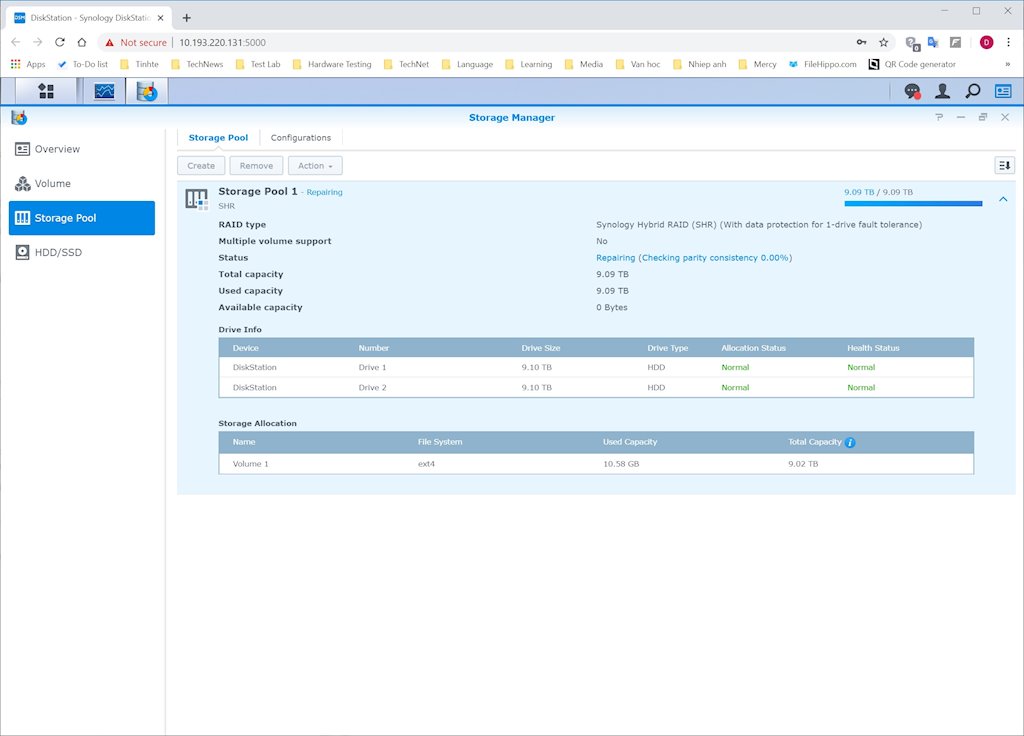This screenshot has height=736, width=1024.
Task: Collapse the Storage Pool 1 details
Action: 1003,199
